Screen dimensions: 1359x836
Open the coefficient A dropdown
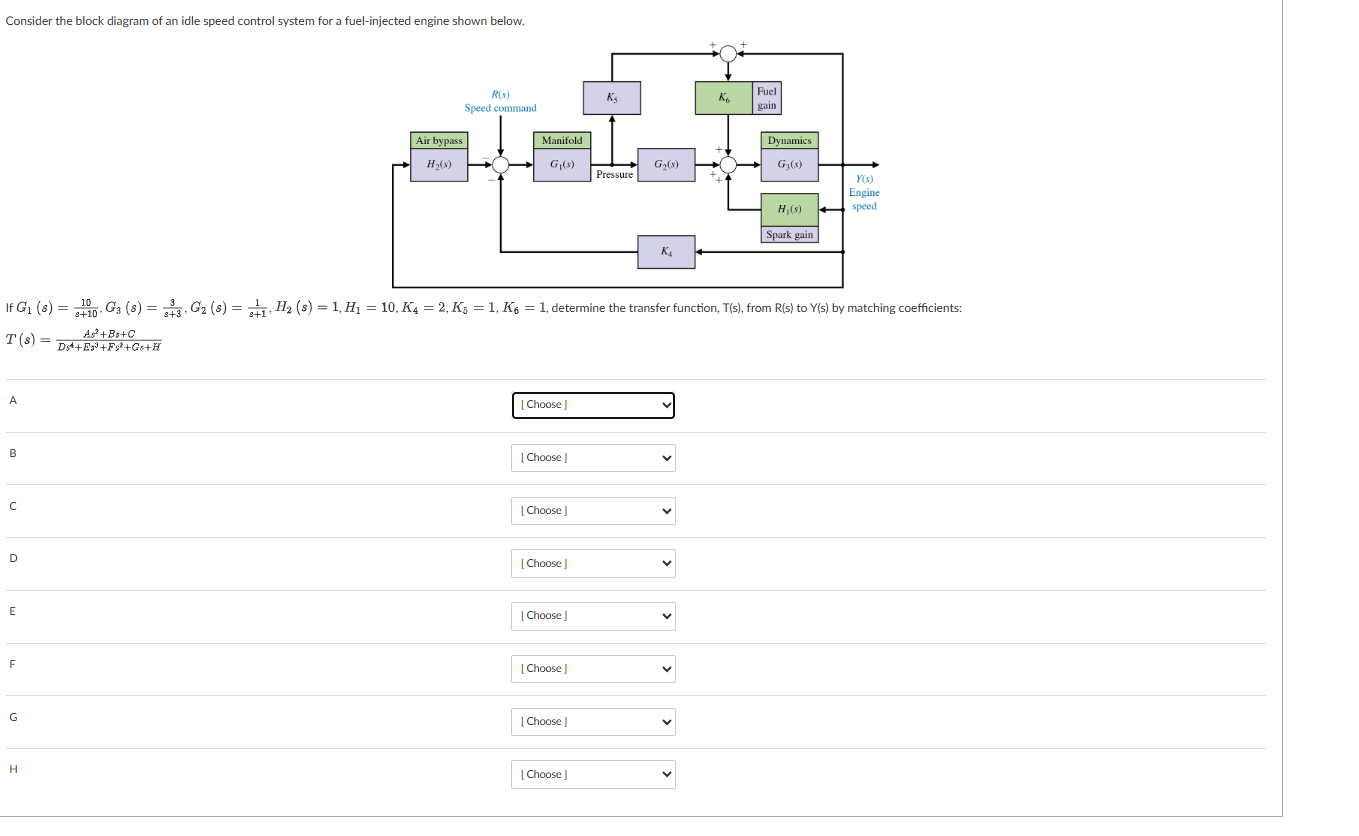(x=592, y=405)
